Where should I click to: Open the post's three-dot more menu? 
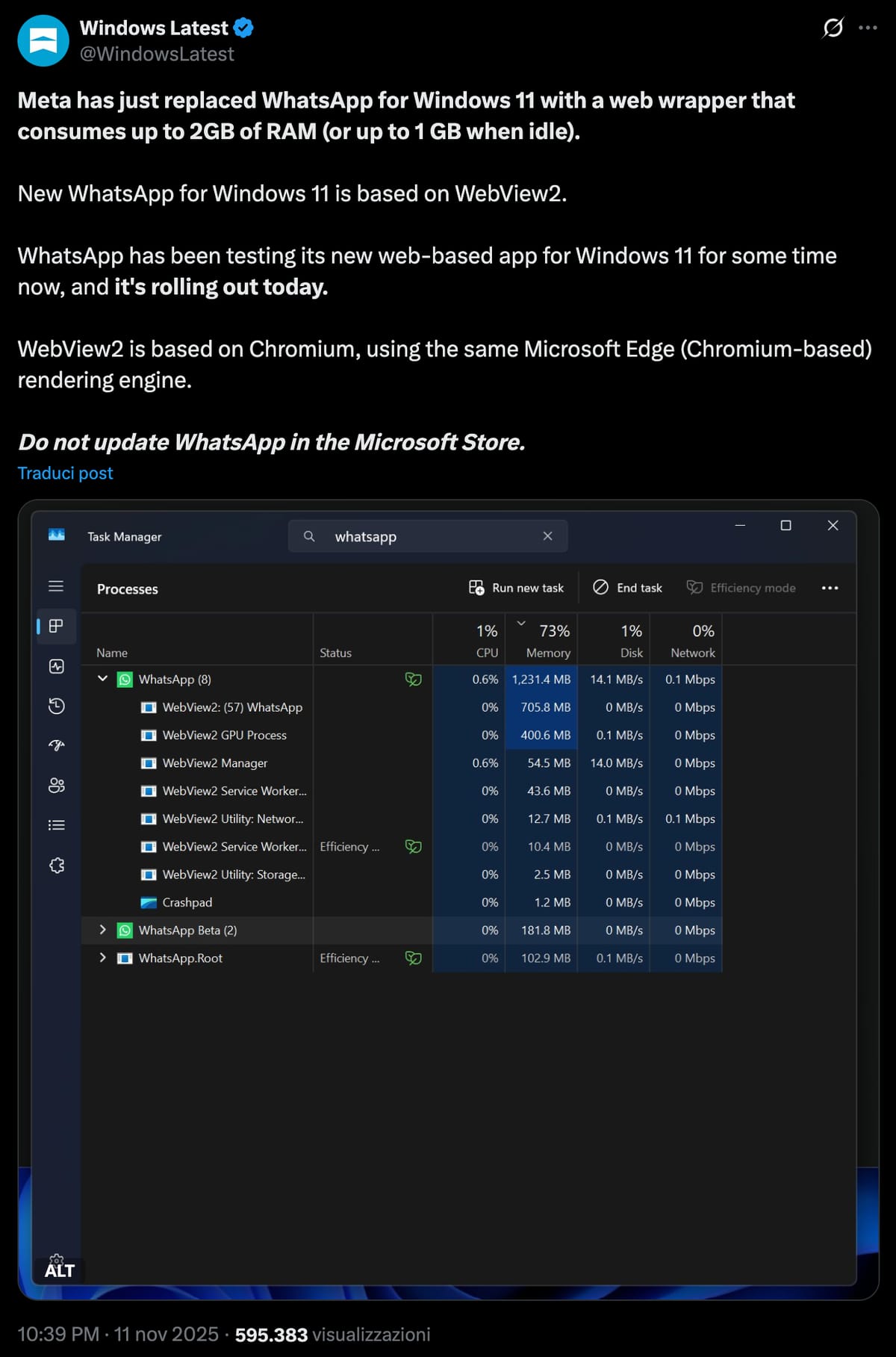[868, 28]
